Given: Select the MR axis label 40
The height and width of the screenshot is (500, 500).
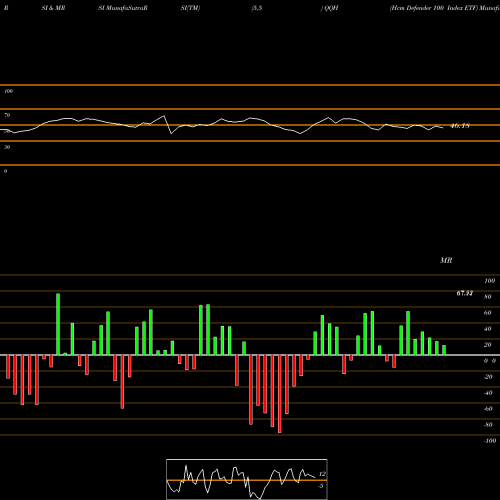Looking at the screenshot, I should click(x=488, y=329).
